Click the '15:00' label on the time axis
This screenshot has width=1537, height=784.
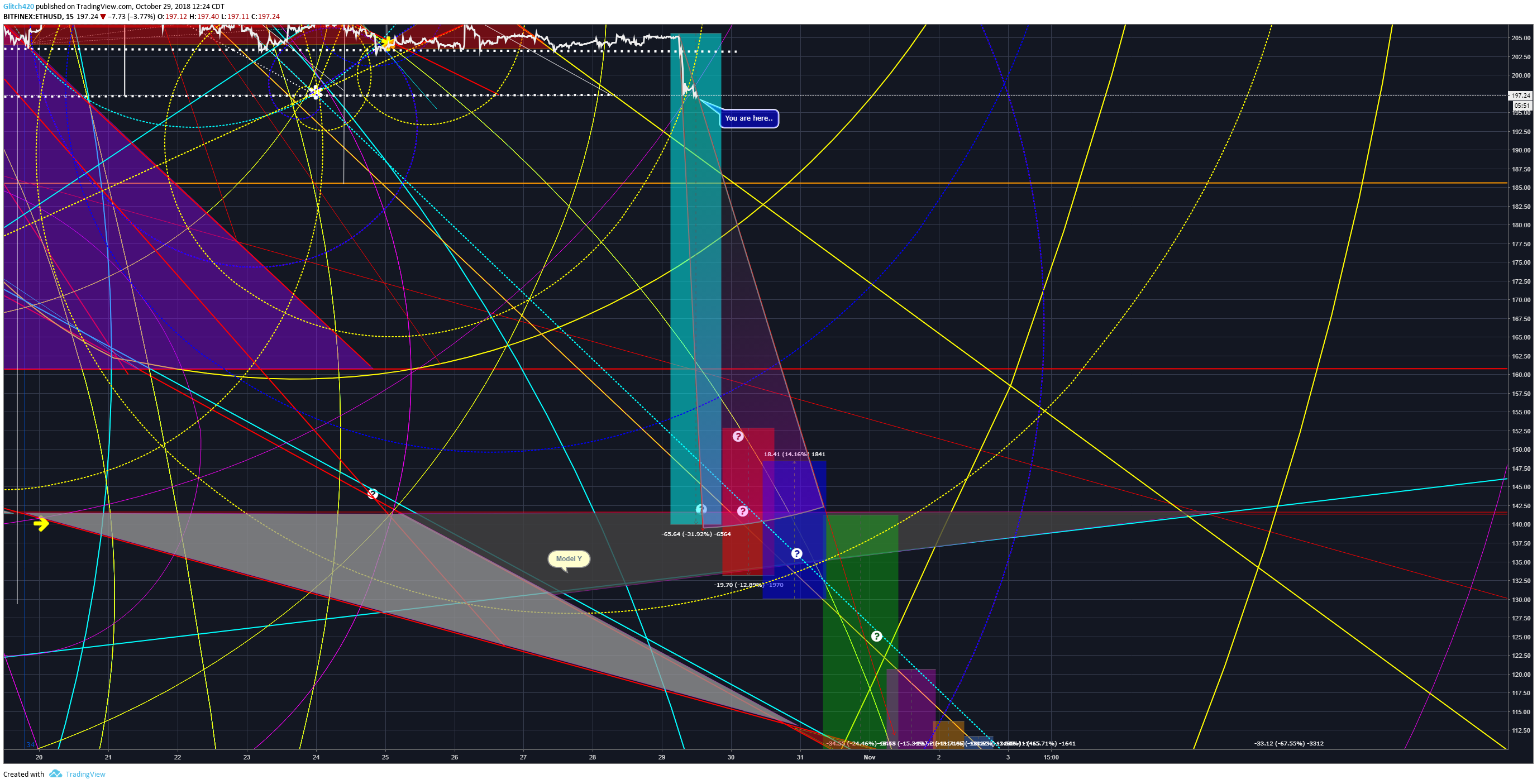pyautogui.click(x=1051, y=757)
